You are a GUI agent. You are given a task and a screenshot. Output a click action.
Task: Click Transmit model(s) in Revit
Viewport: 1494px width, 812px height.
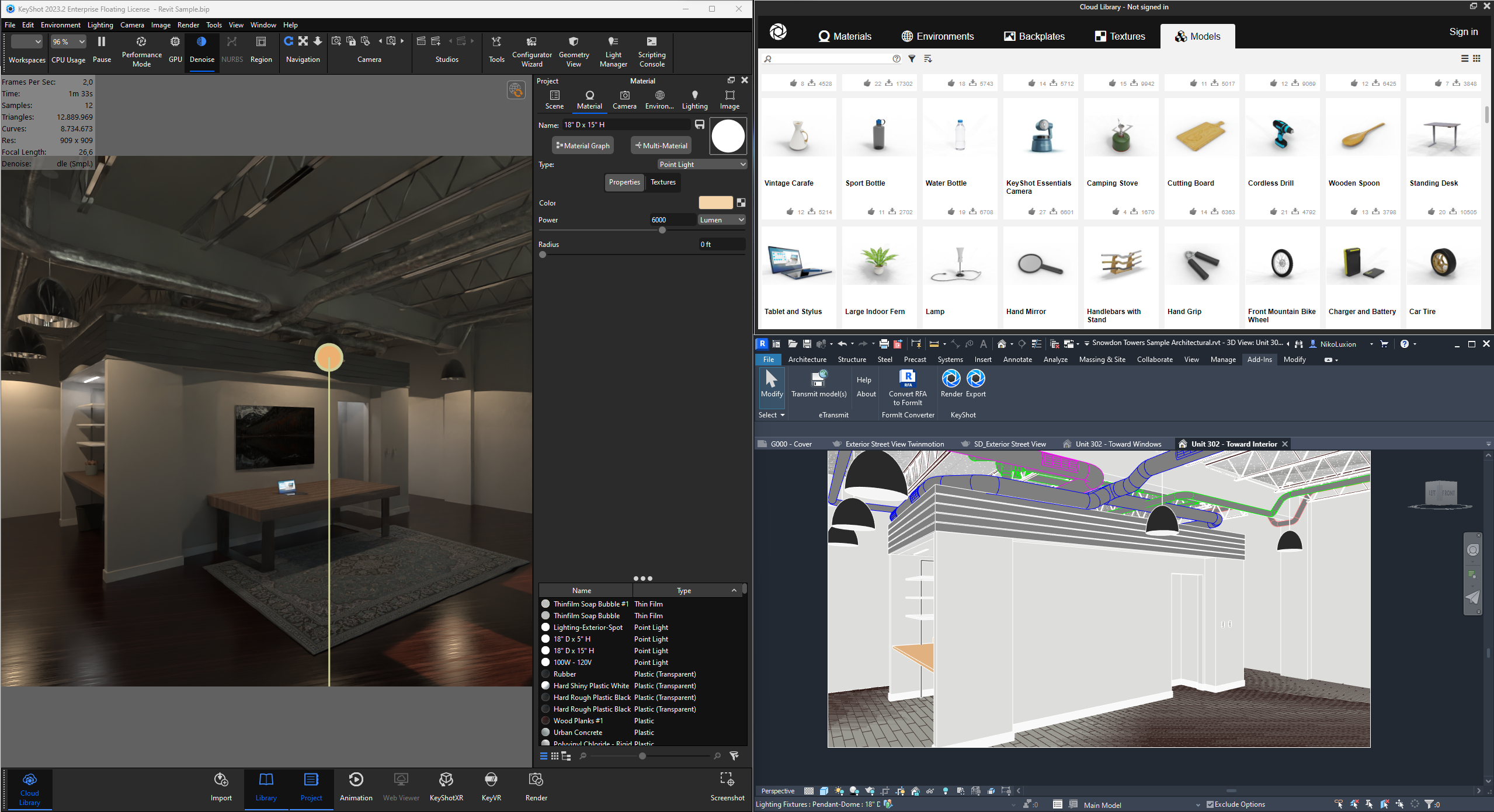[x=819, y=383]
